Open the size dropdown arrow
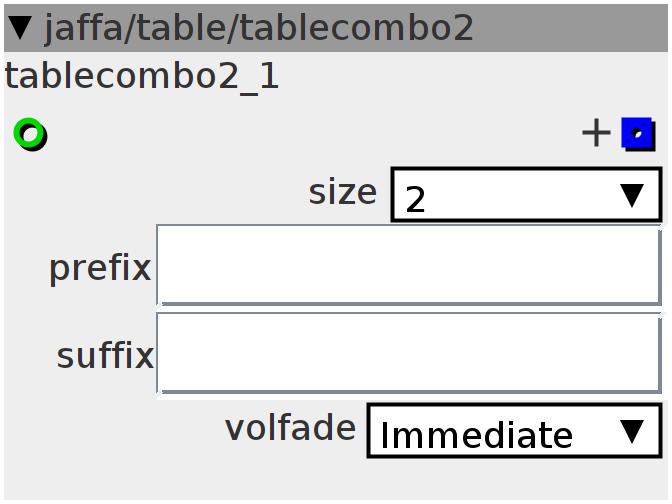 [632, 195]
